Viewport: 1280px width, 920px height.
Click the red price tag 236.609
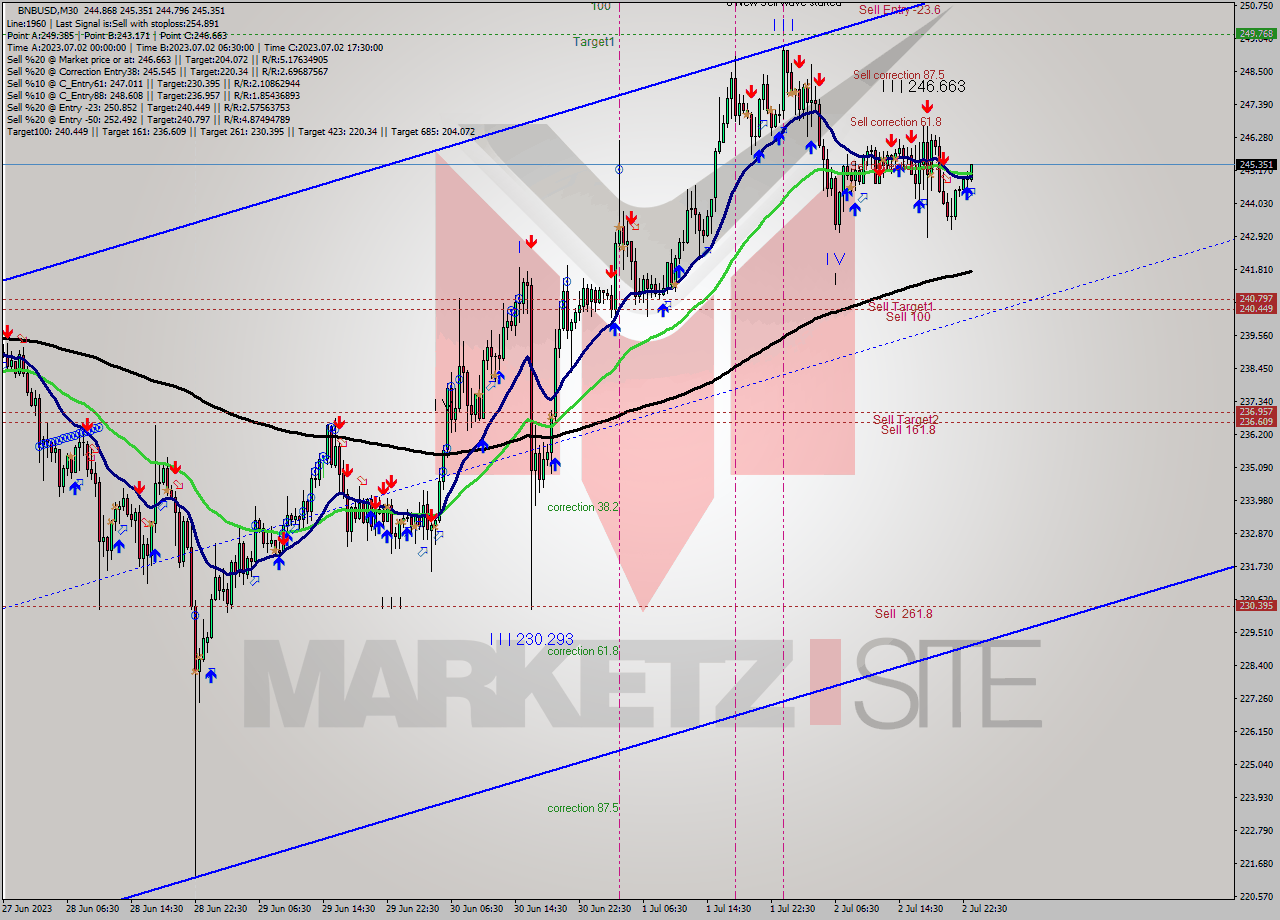[1256, 422]
